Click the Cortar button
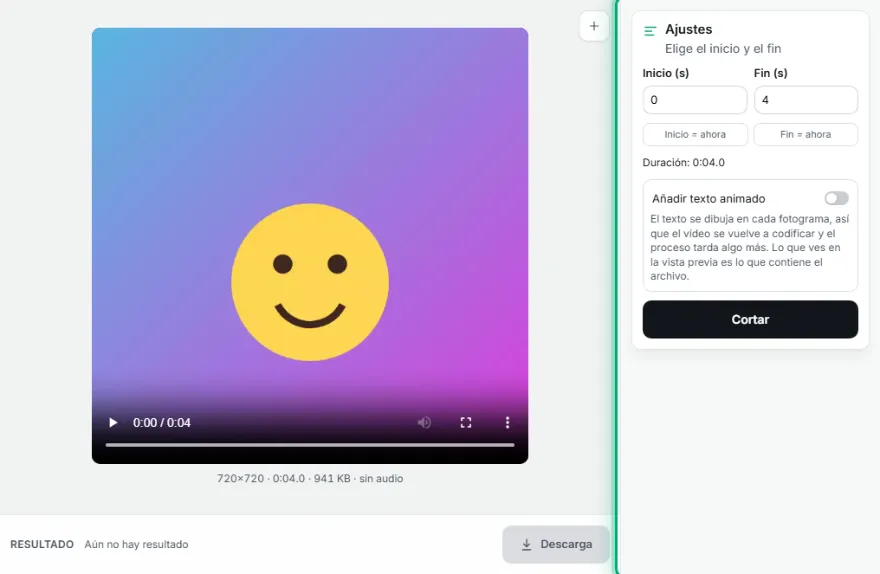The width and height of the screenshot is (880, 574). (750, 319)
